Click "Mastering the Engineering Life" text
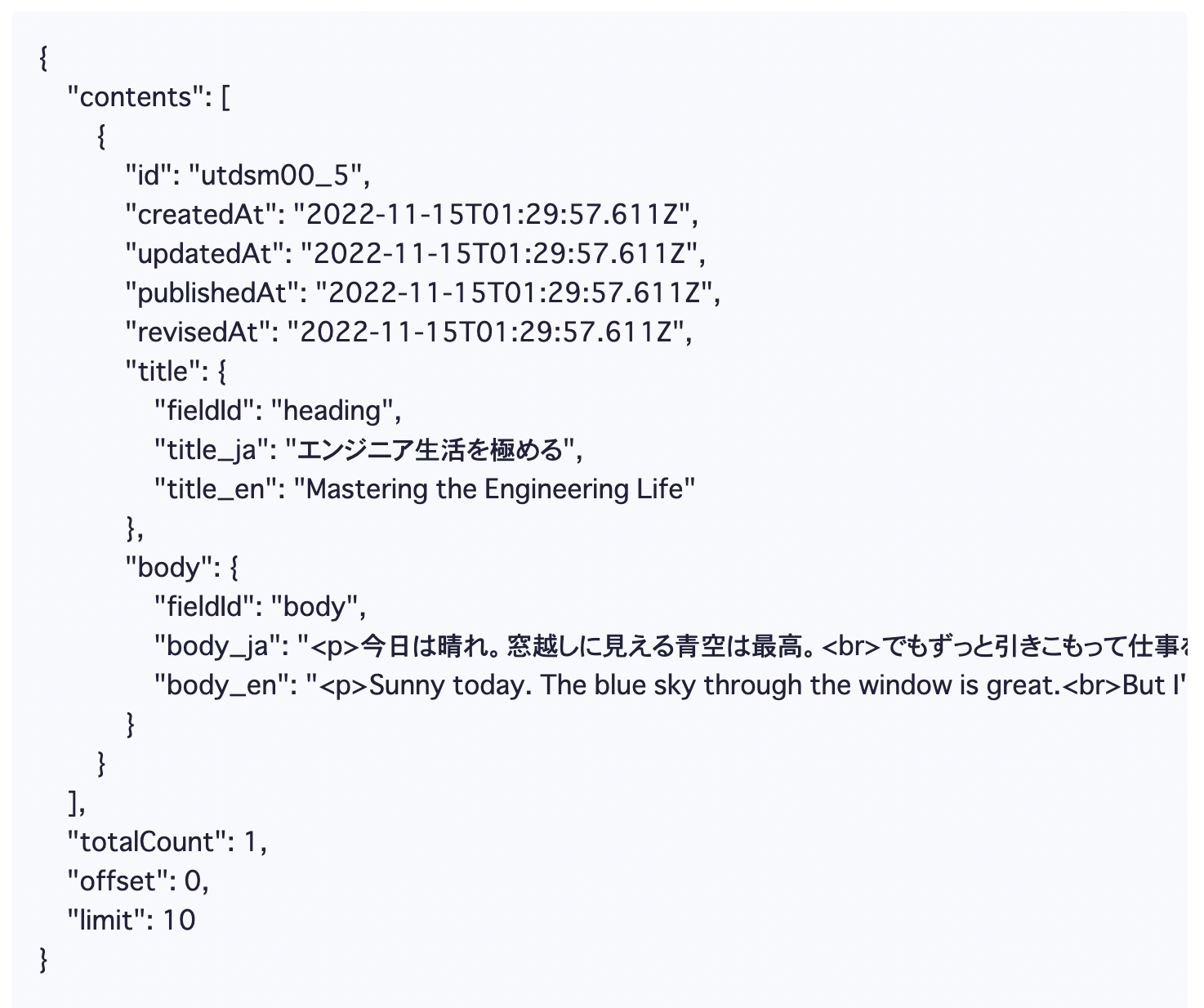Image resolution: width=1204 pixels, height=1008 pixels. (x=494, y=489)
